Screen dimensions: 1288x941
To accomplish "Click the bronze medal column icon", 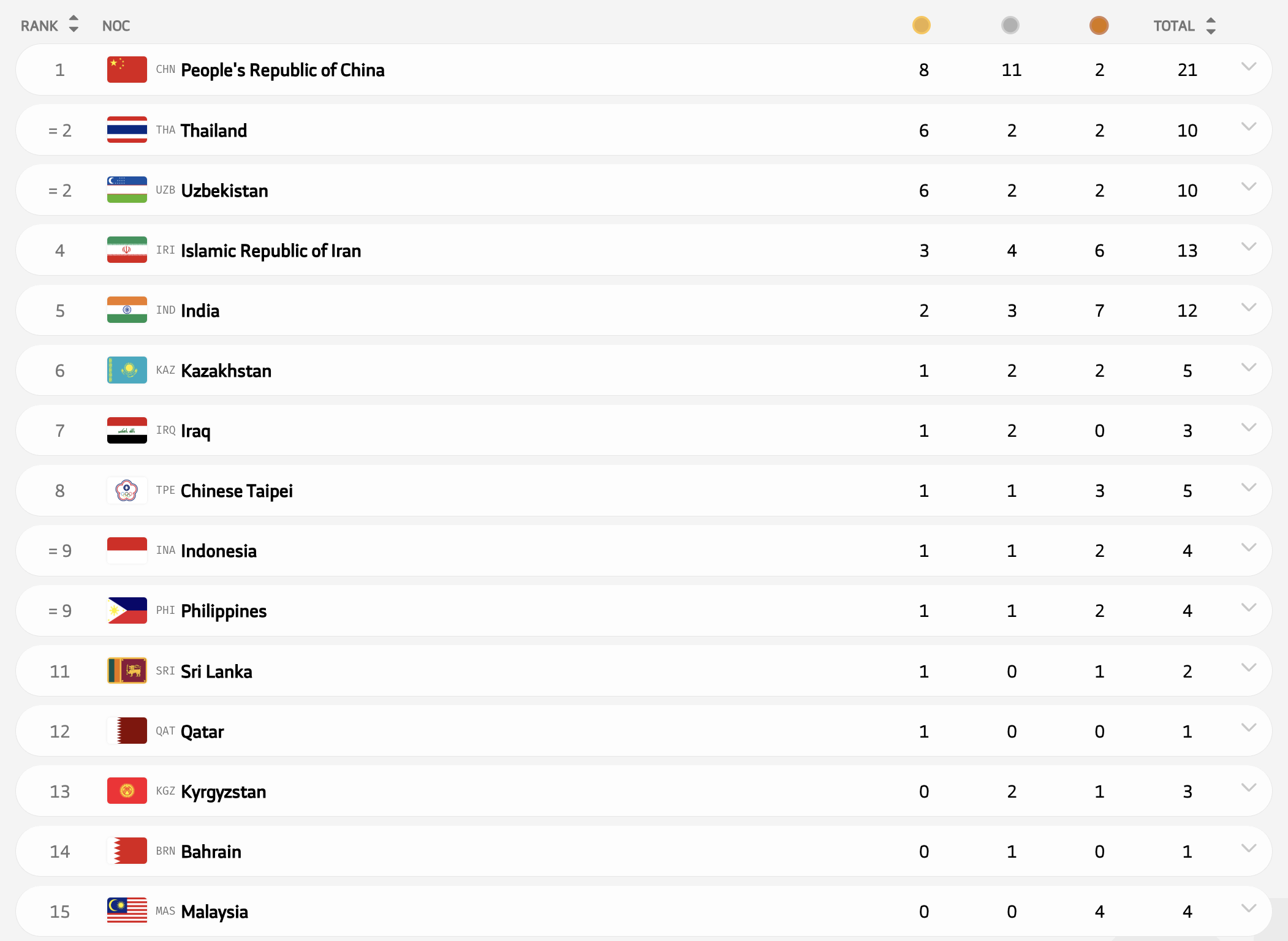I will (1099, 25).
